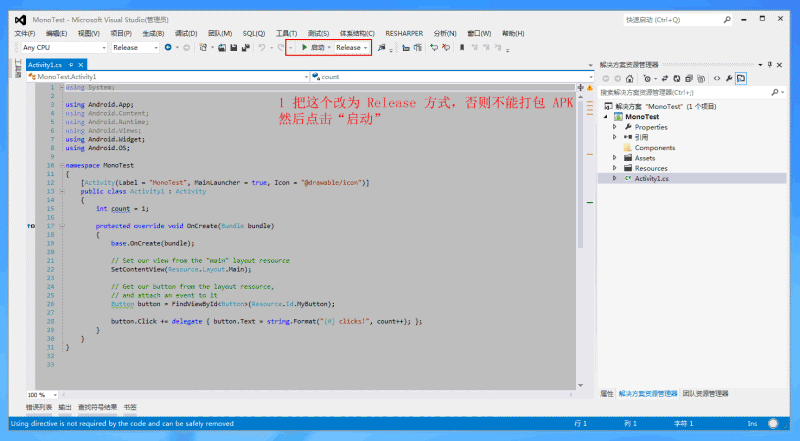Click the Solution Explorer search box

click(x=680, y=92)
